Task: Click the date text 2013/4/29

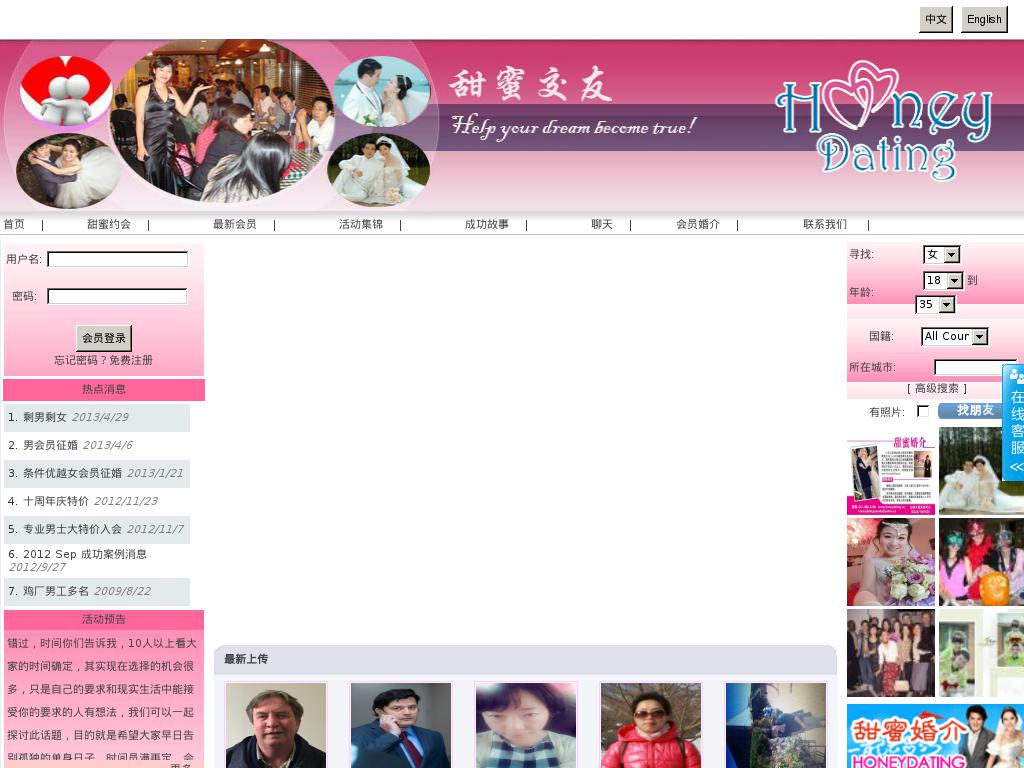Action: click(100, 417)
